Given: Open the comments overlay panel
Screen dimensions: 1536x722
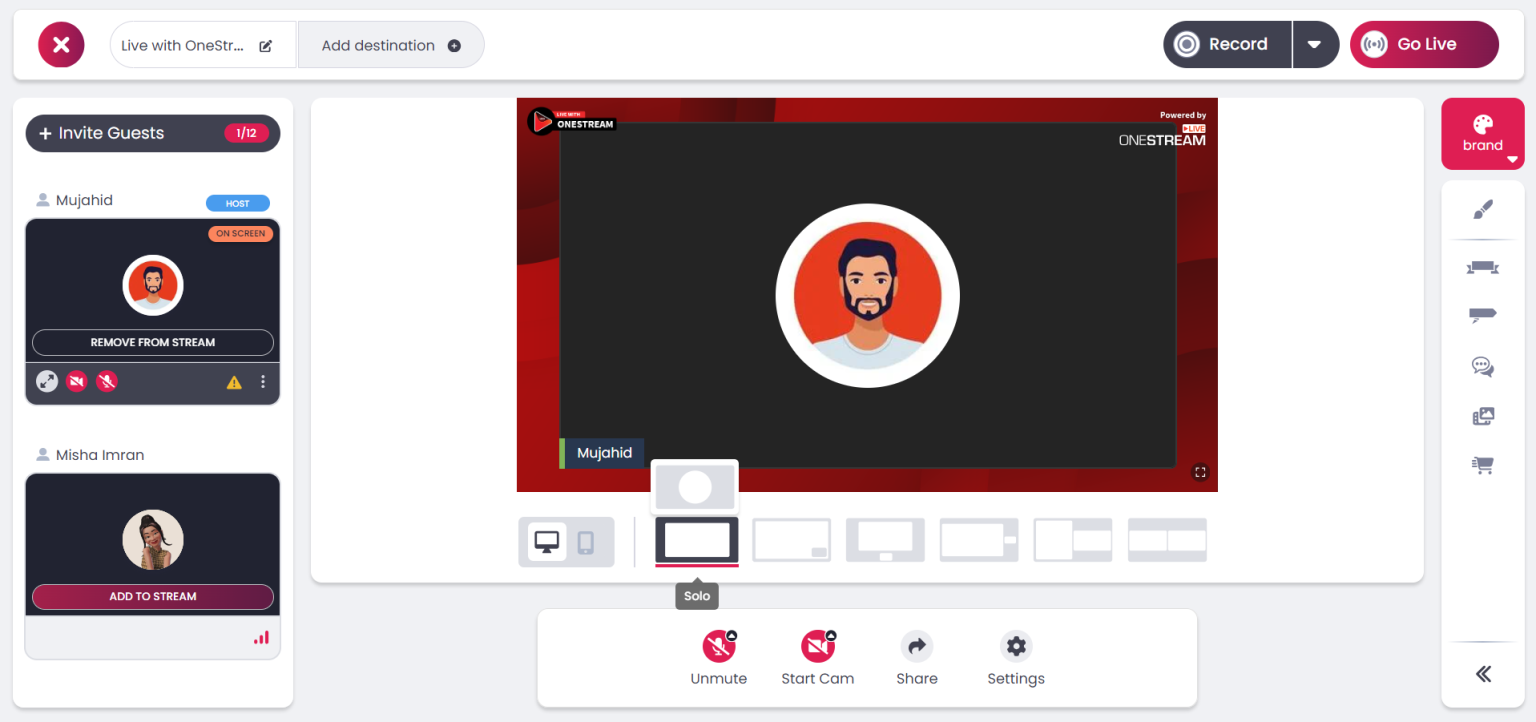Looking at the screenshot, I should [1482, 366].
